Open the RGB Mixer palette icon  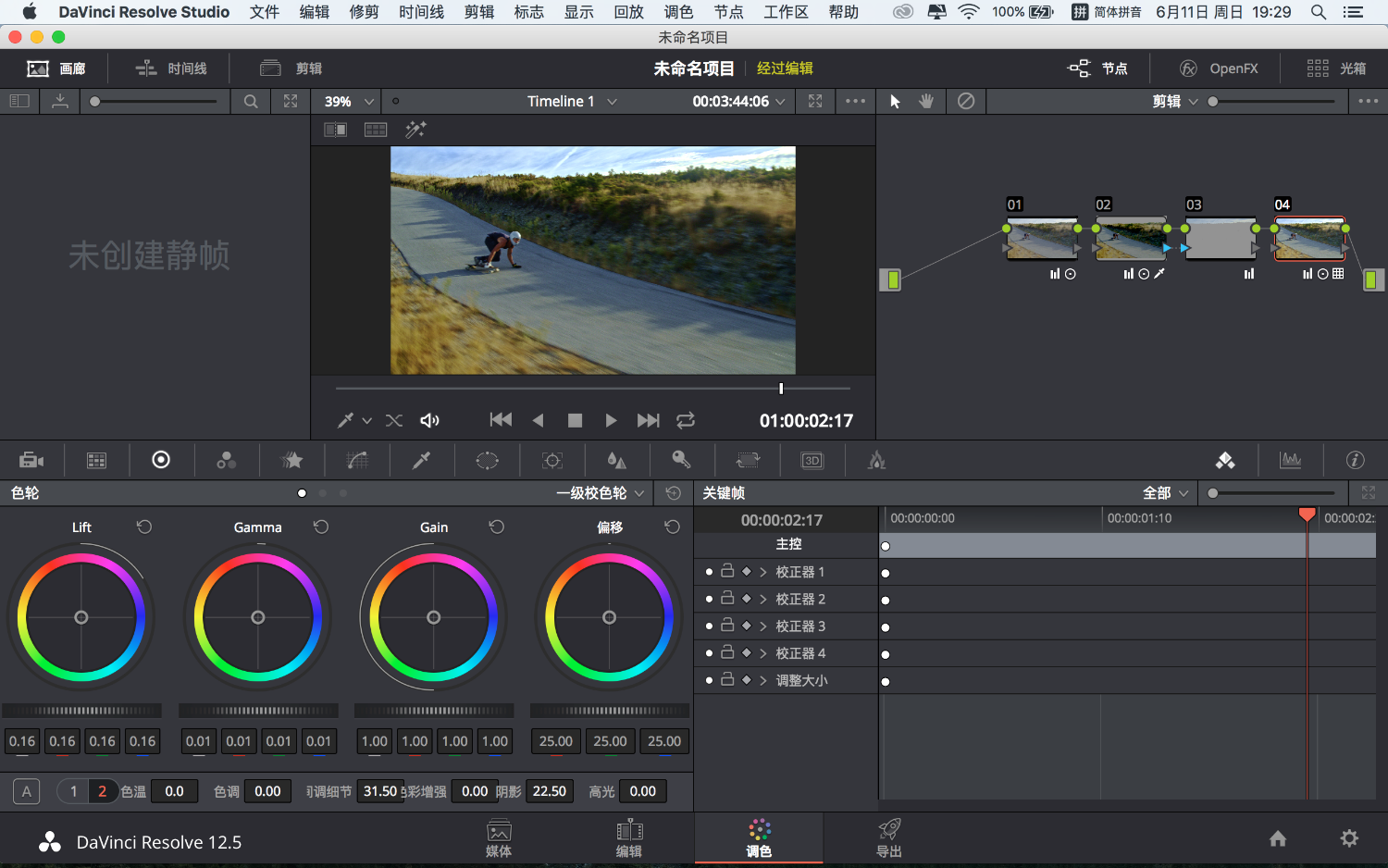point(227,460)
